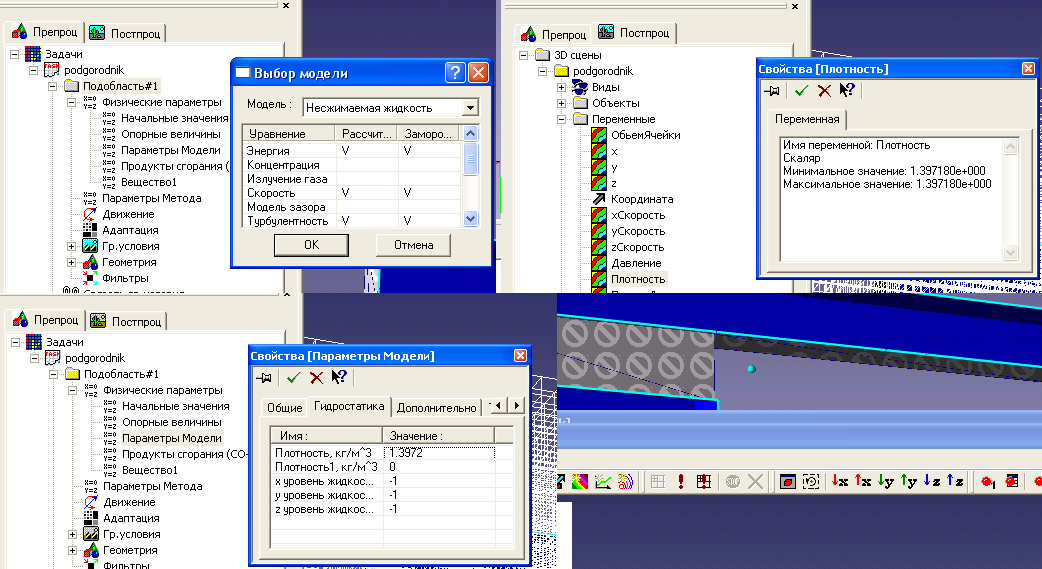Expand the Виды node in 3D scene tree
This screenshot has height=569, width=1042.
[560, 87]
